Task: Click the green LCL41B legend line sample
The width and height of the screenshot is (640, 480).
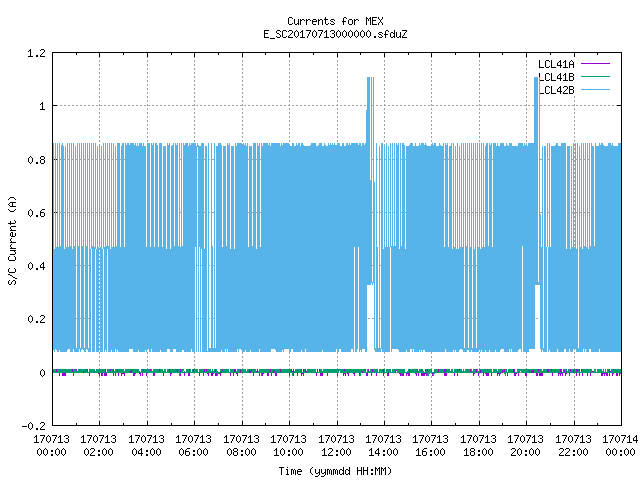Action: click(595, 77)
